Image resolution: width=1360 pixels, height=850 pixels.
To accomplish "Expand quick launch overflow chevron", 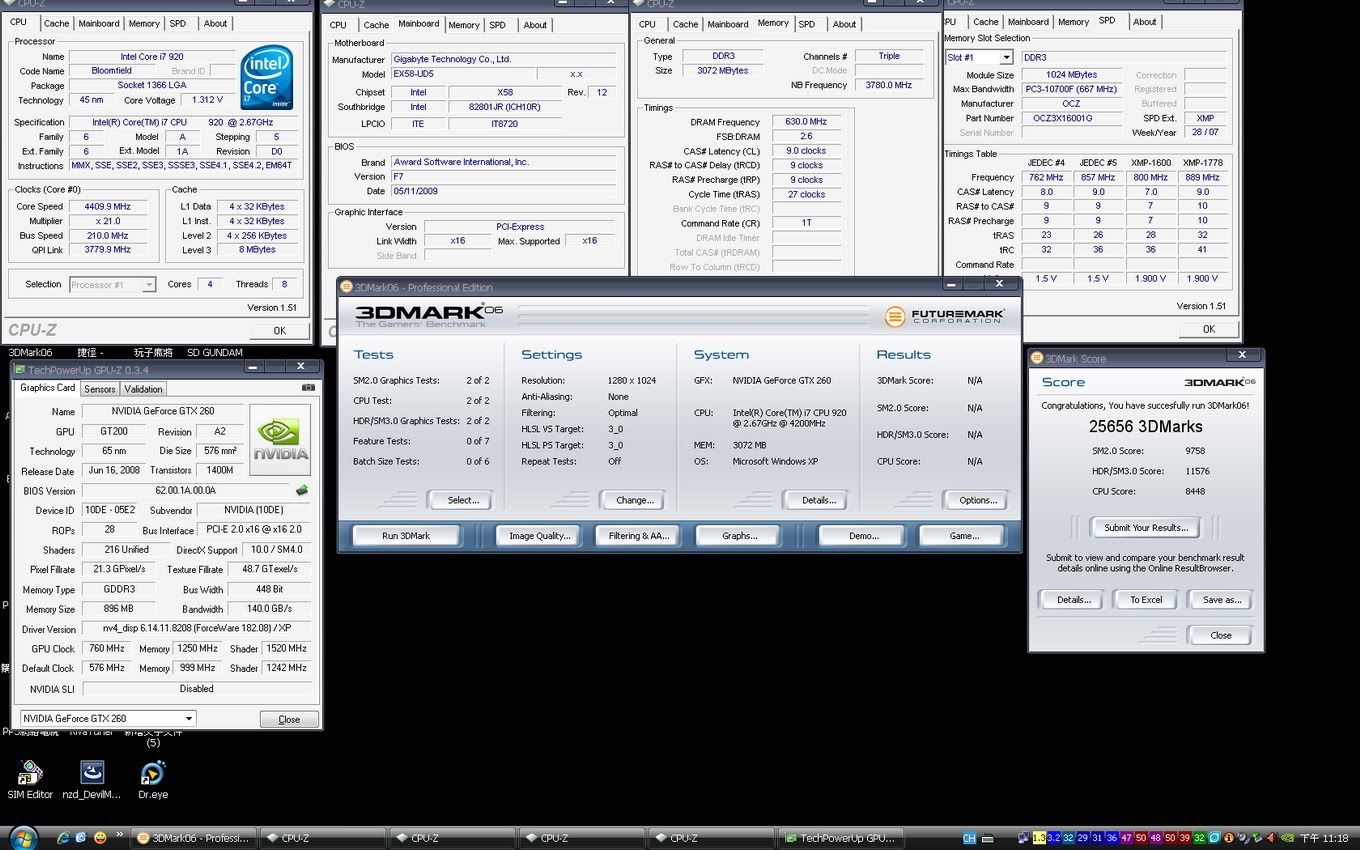I will tap(121, 835).
